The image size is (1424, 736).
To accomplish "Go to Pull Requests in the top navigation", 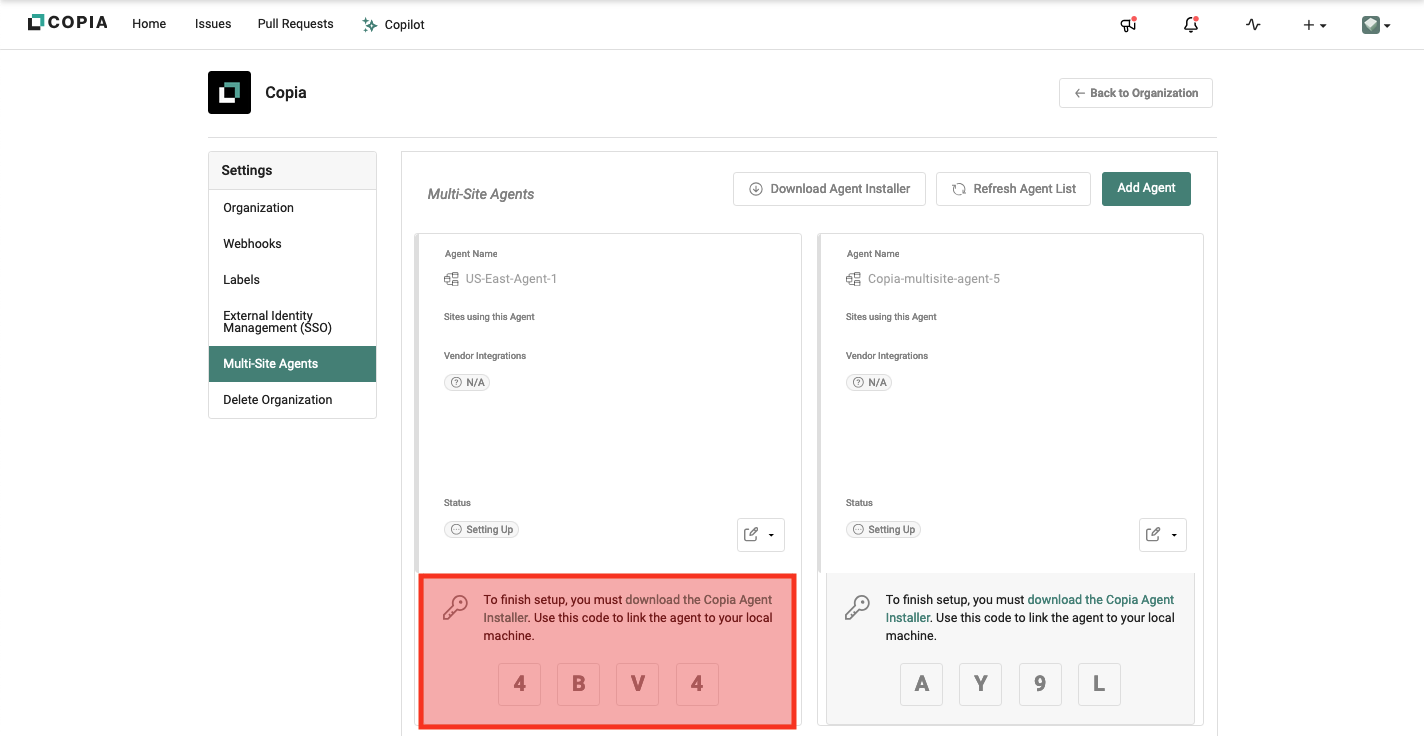I will 295,24.
